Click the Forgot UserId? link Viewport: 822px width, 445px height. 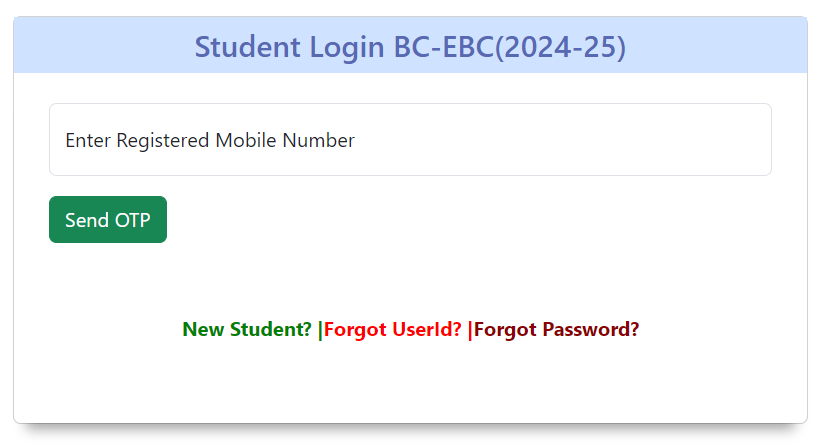click(393, 330)
